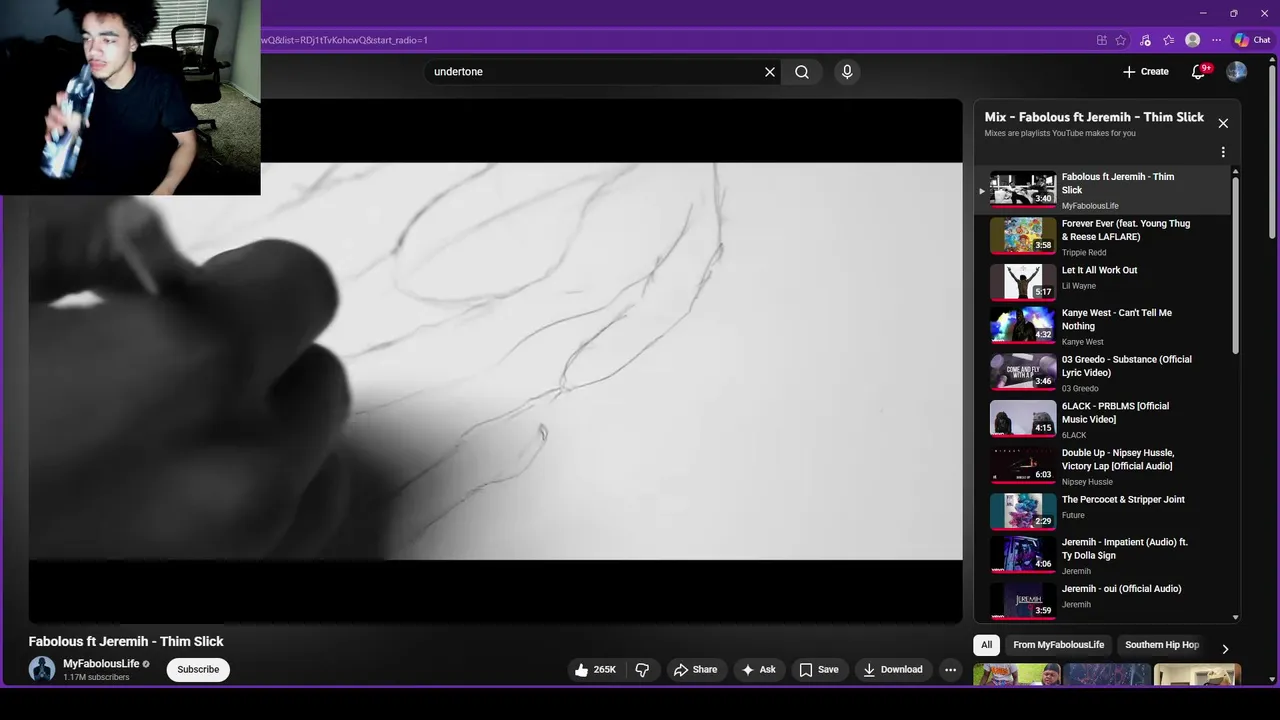Open Copilot Chat button

[1252, 40]
